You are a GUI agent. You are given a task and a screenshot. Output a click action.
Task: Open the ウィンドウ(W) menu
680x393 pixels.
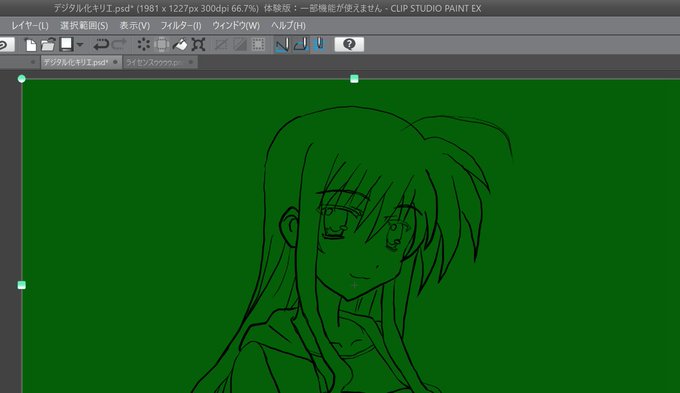[236, 26]
